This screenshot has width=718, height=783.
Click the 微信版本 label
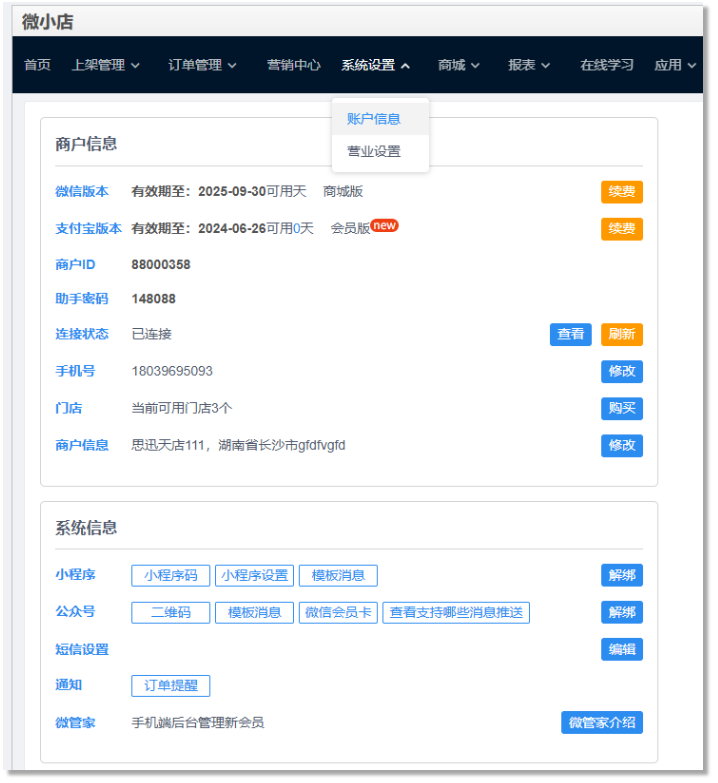pyautogui.click(x=82, y=192)
